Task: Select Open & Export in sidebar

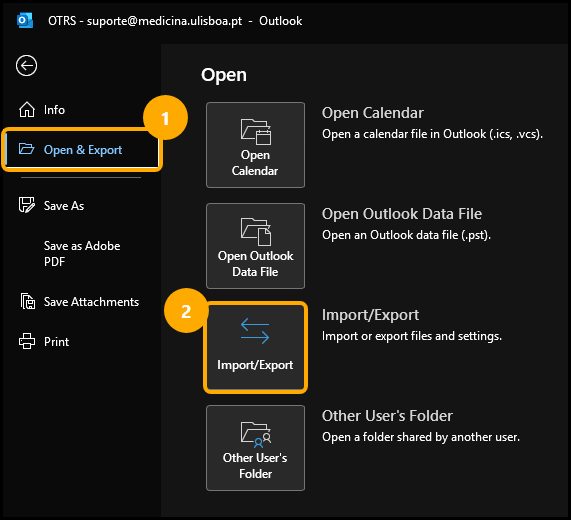Action: tap(82, 149)
